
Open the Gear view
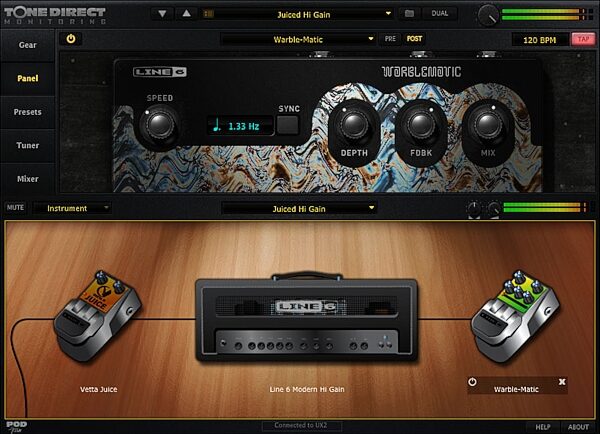click(28, 45)
